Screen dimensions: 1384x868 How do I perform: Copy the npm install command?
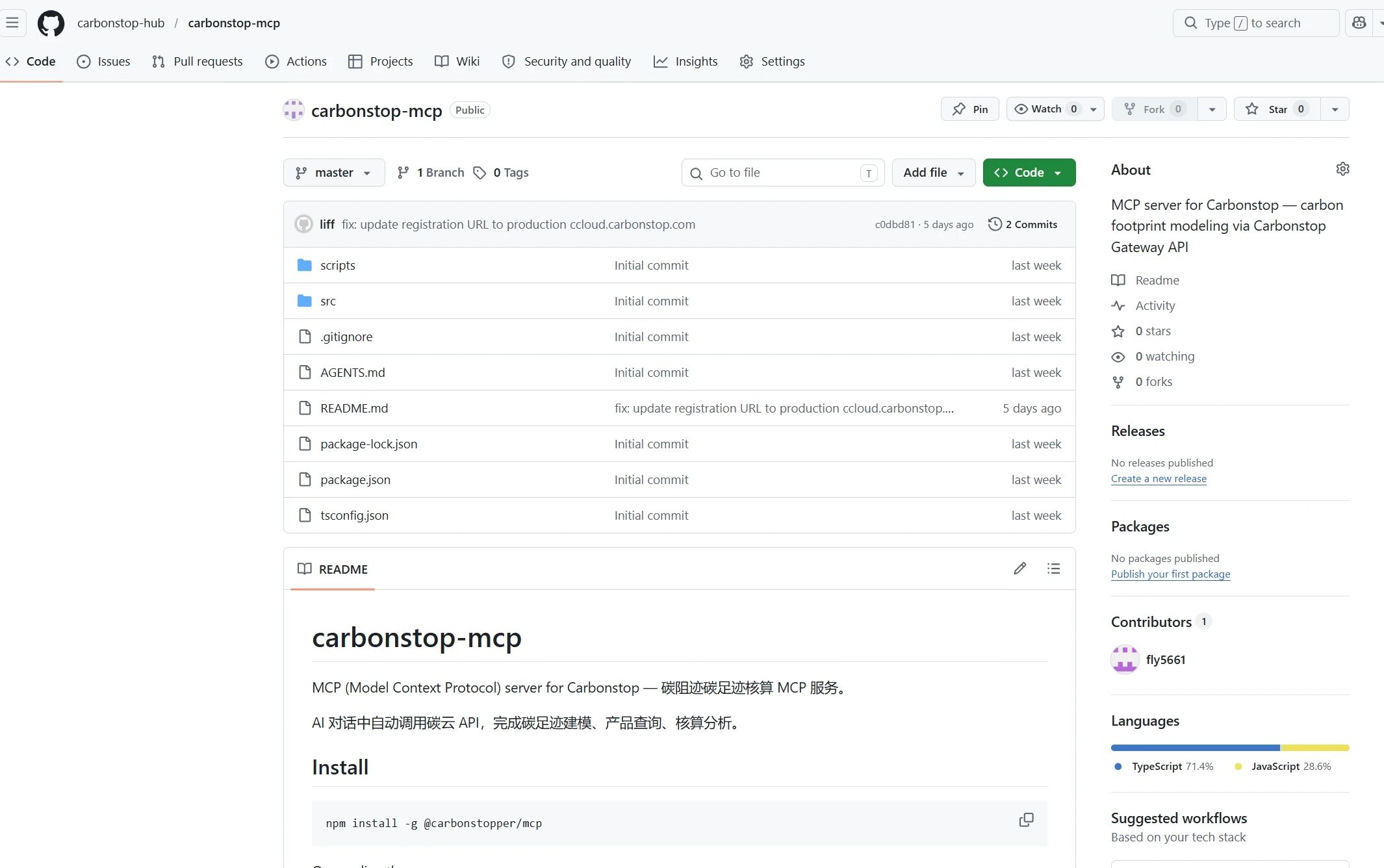[x=1027, y=820]
